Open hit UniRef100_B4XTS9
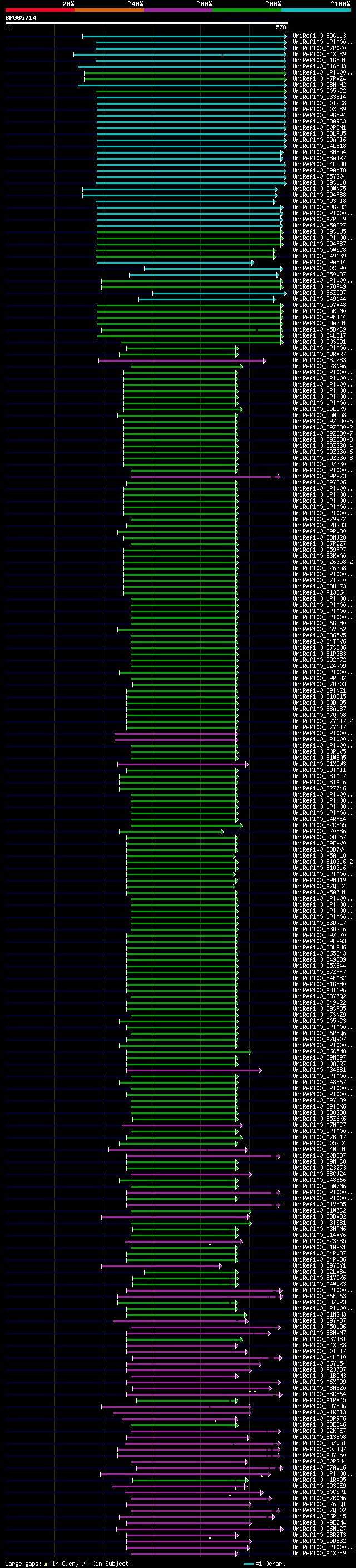Viewport: 356px width, 1568px height. pyautogui.click(x=319, y=54)
